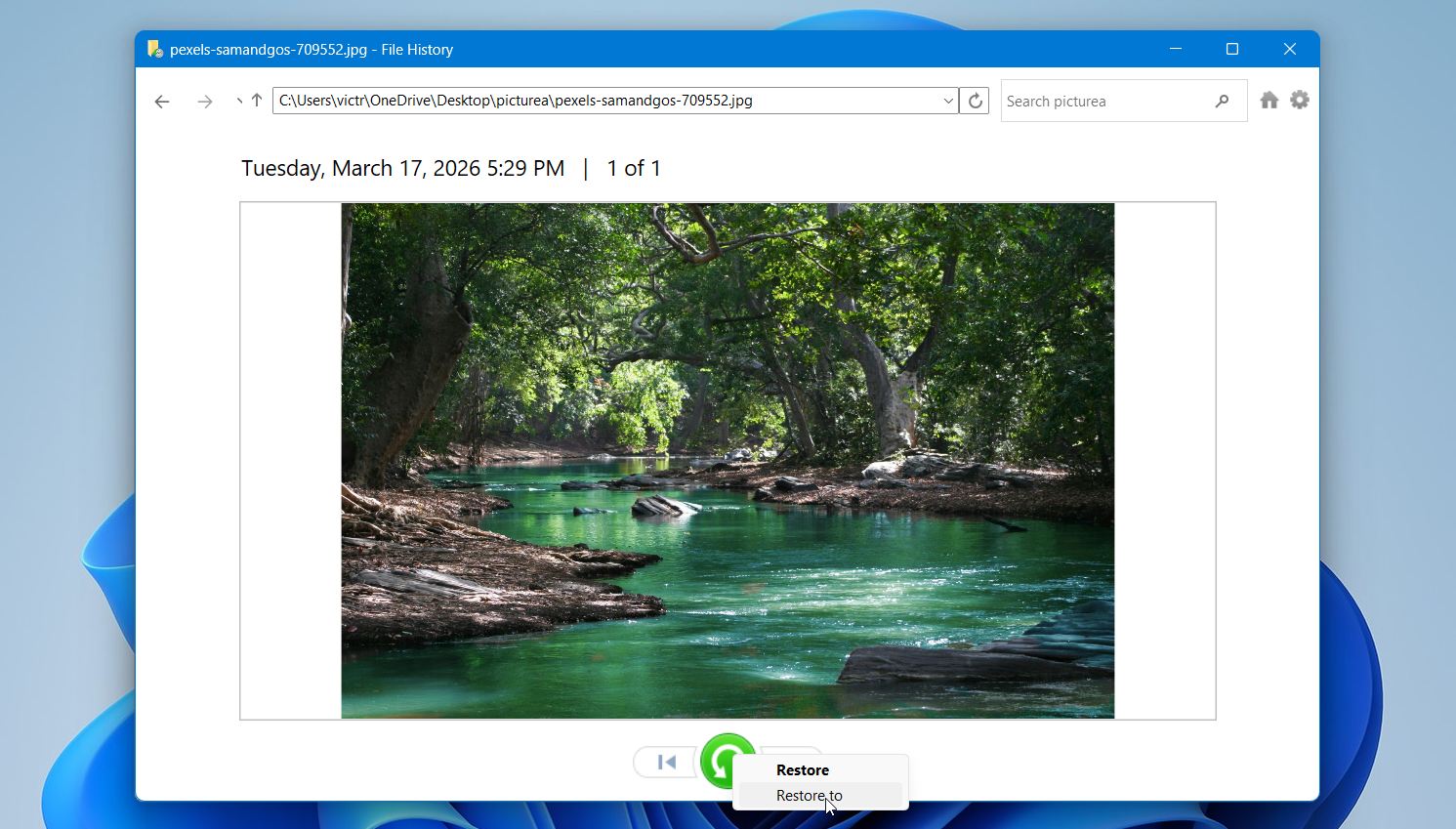Start a search with the magnifier icon

1222,101
